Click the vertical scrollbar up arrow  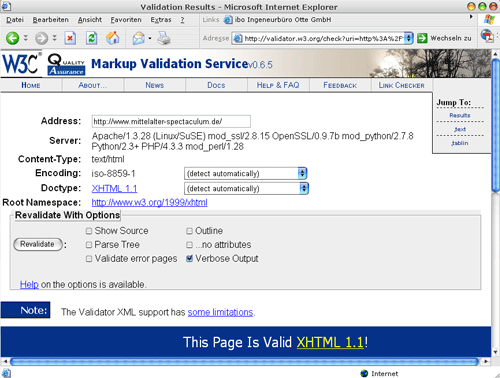coord(495,54)
